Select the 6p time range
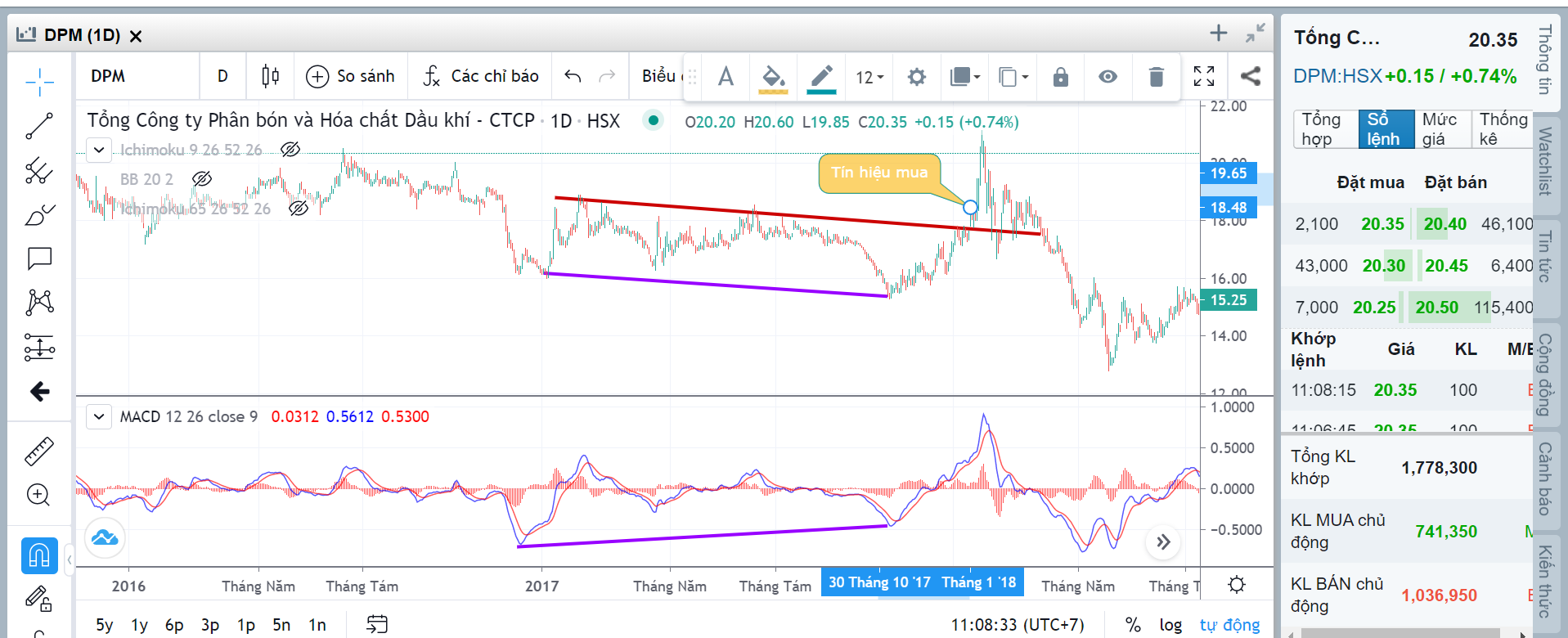 [x=174, y=625]
